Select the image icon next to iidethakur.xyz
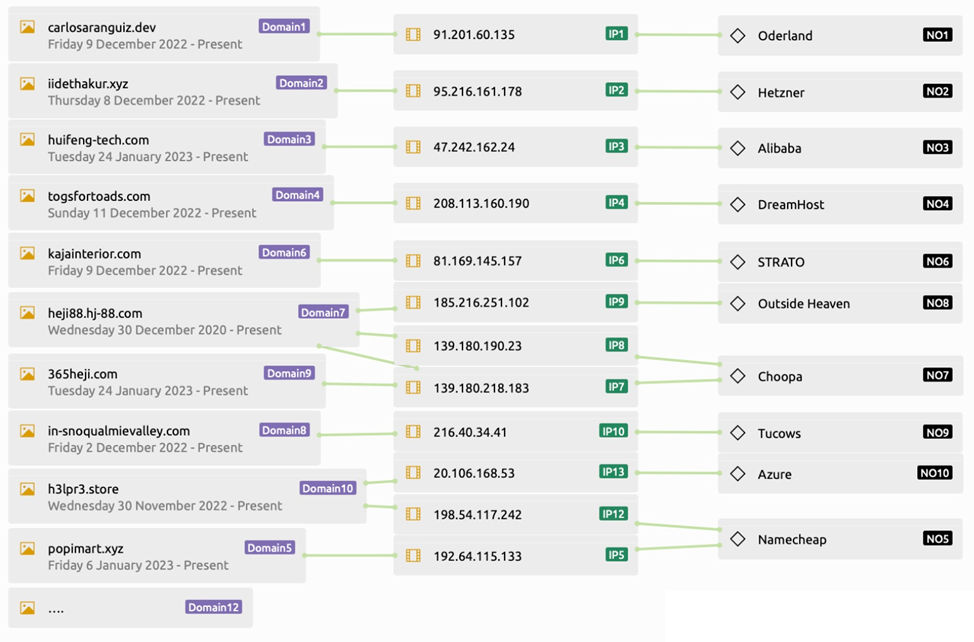This screenshot has height=642, width=974. 27,83
